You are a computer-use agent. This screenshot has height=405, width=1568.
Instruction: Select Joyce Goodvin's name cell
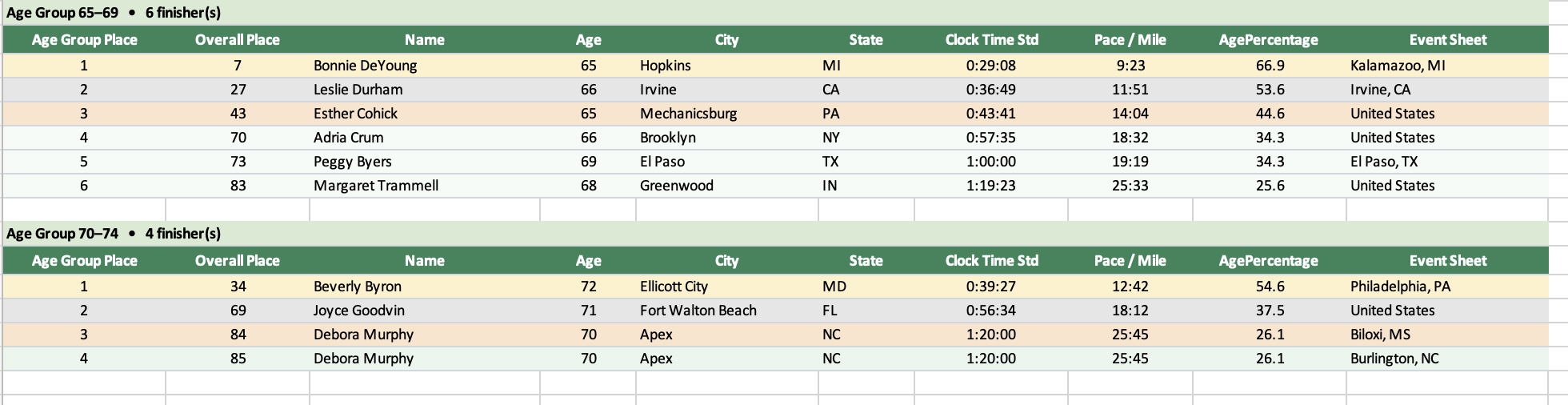pyautogui.click(x=358, y=311)
